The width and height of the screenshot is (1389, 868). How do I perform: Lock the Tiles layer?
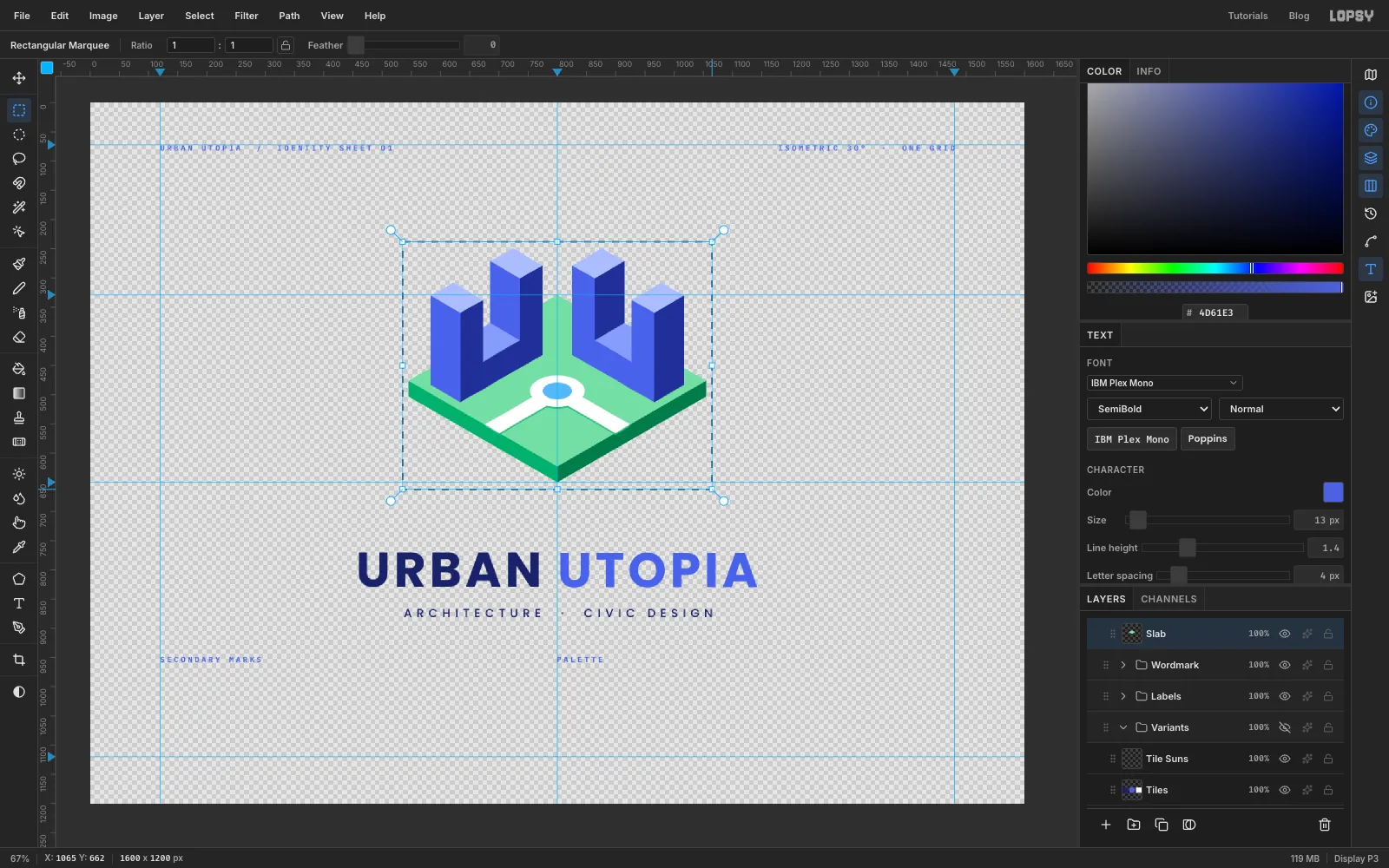[x=1328, y=790]
